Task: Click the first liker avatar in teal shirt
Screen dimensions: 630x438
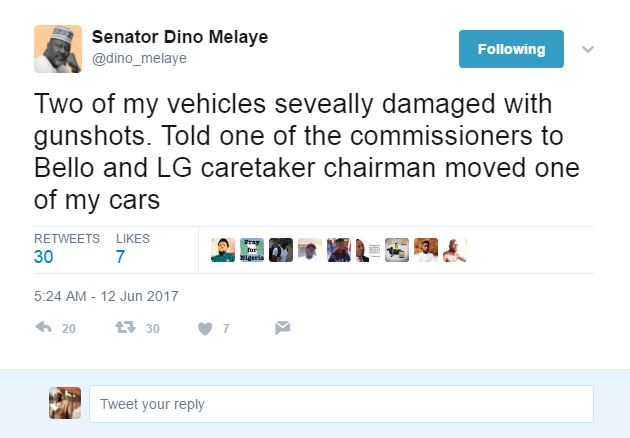Action: (x=223, y=250)
